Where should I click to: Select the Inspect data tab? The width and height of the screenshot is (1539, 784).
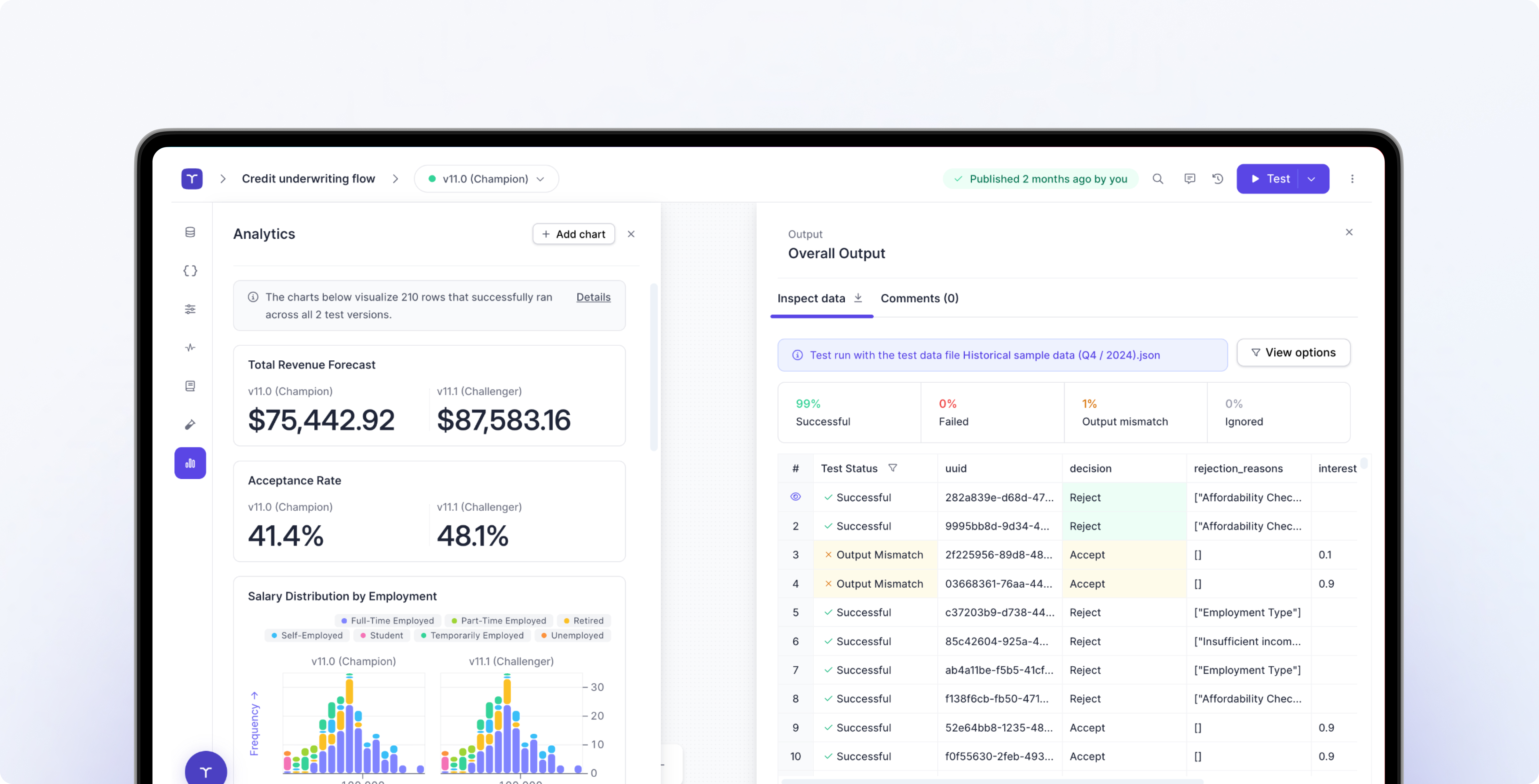(x=811, y=298)
